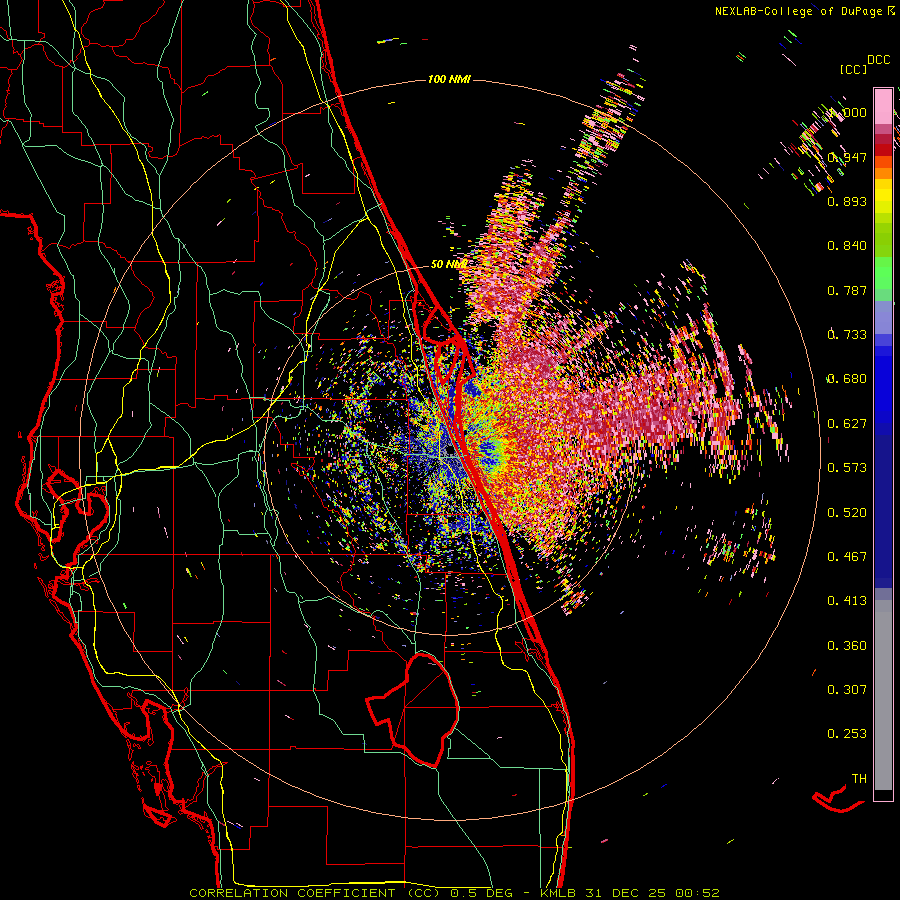Click the 100 NMI range ring label
900x900 pixels.
click(449, 79)
